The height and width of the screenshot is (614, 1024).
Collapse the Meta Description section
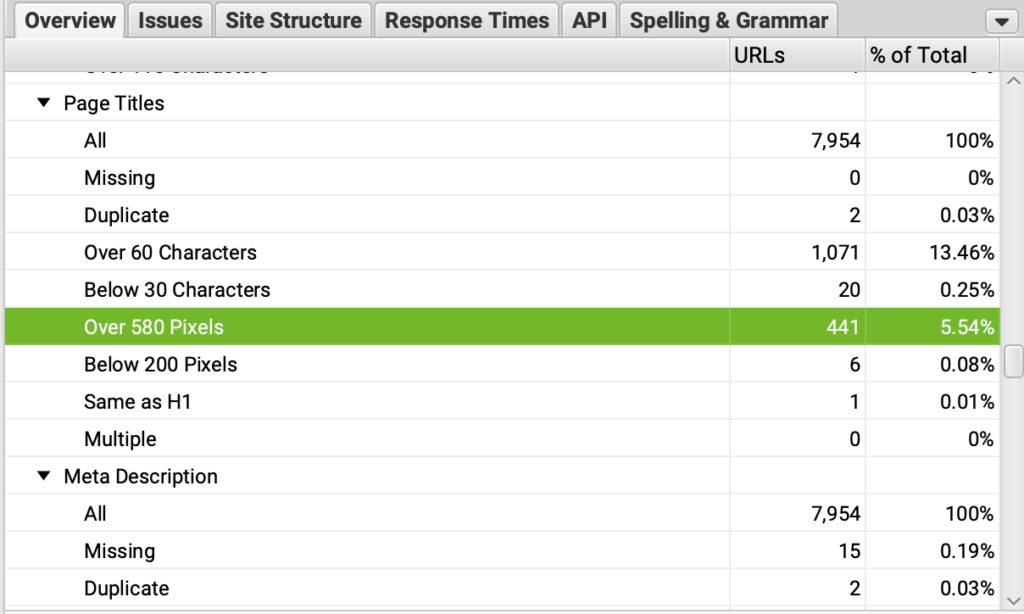click(x=43, y=476)
